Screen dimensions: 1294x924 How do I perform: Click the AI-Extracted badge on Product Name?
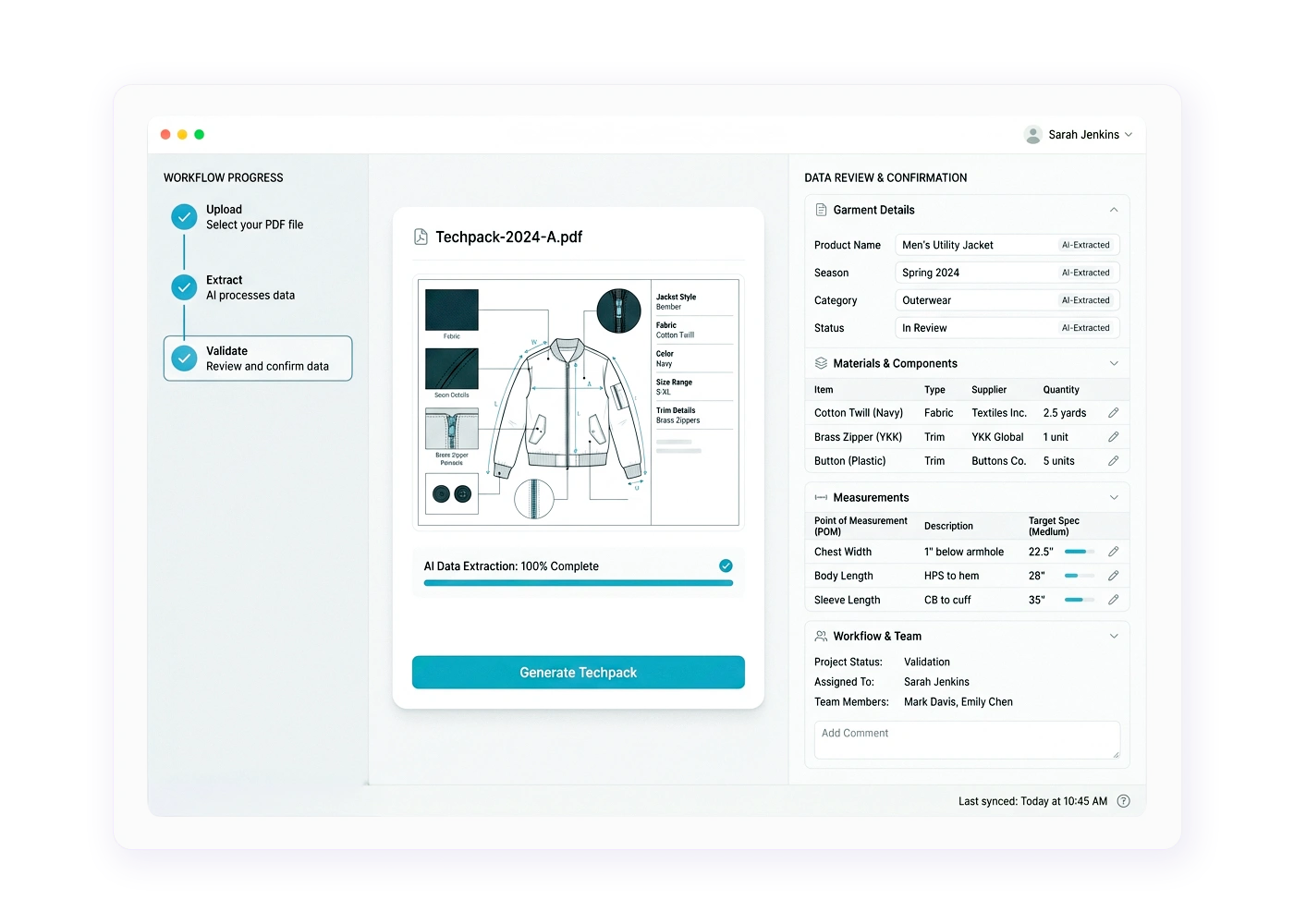point(1085,244)
